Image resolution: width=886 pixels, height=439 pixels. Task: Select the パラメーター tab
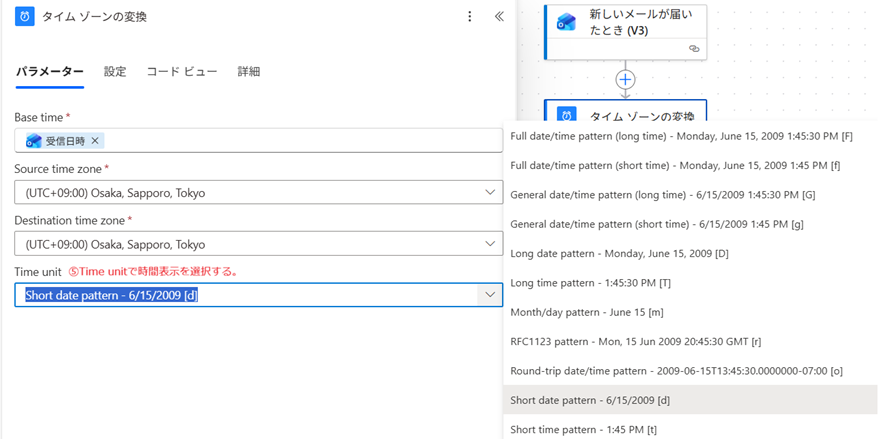click(x=49, y=71)
